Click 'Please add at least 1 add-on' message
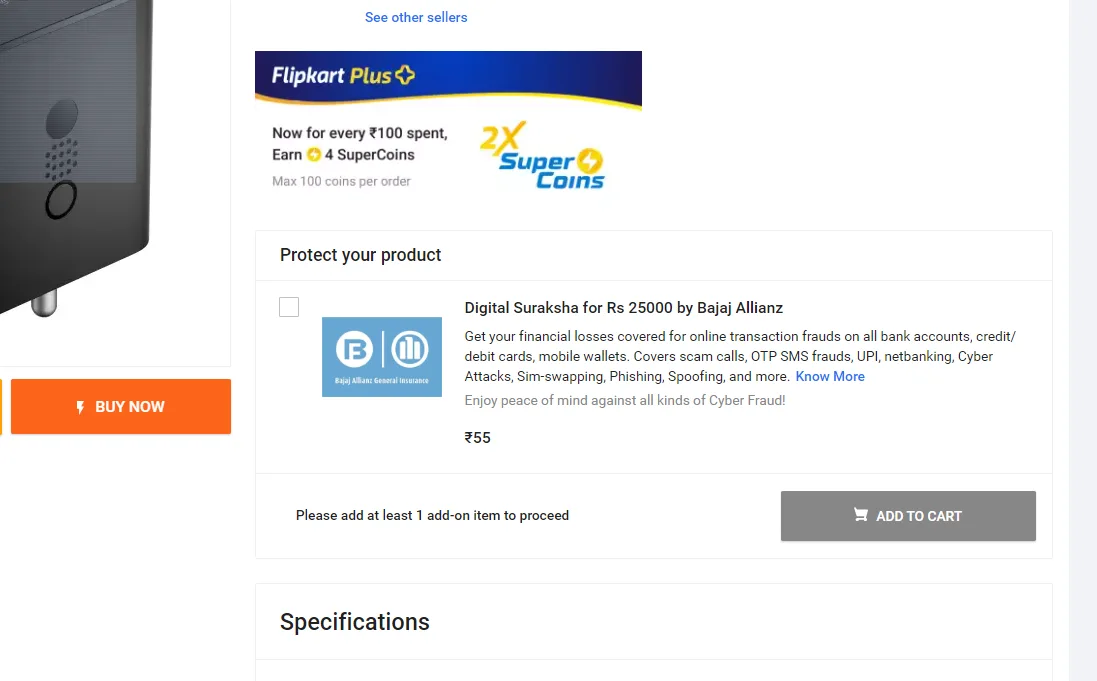The image size is (1097, 681). pos(432,516)
